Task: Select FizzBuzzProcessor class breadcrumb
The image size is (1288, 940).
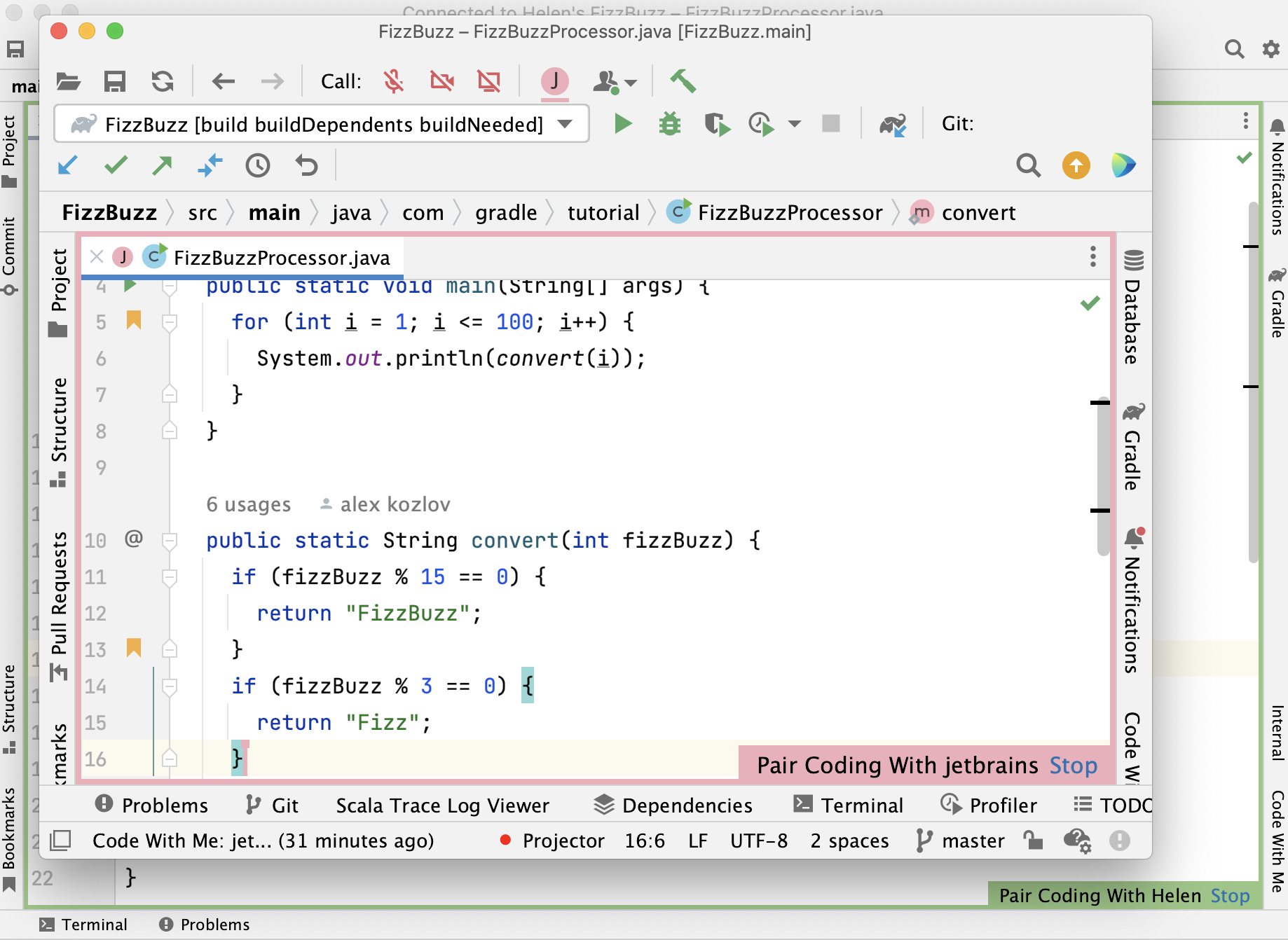Action: tap(775, 212)
